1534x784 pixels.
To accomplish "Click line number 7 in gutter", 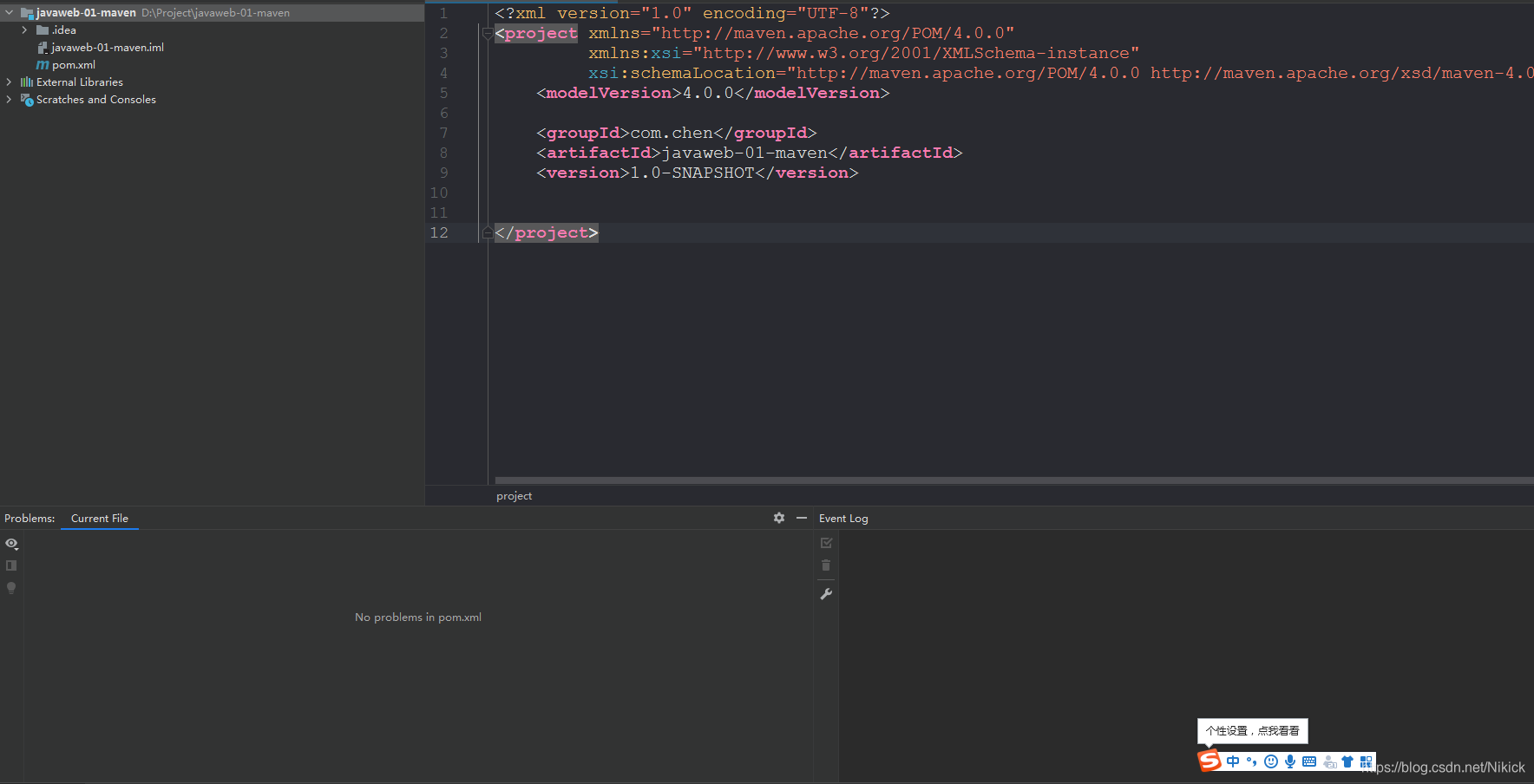I will coord(443,133).
